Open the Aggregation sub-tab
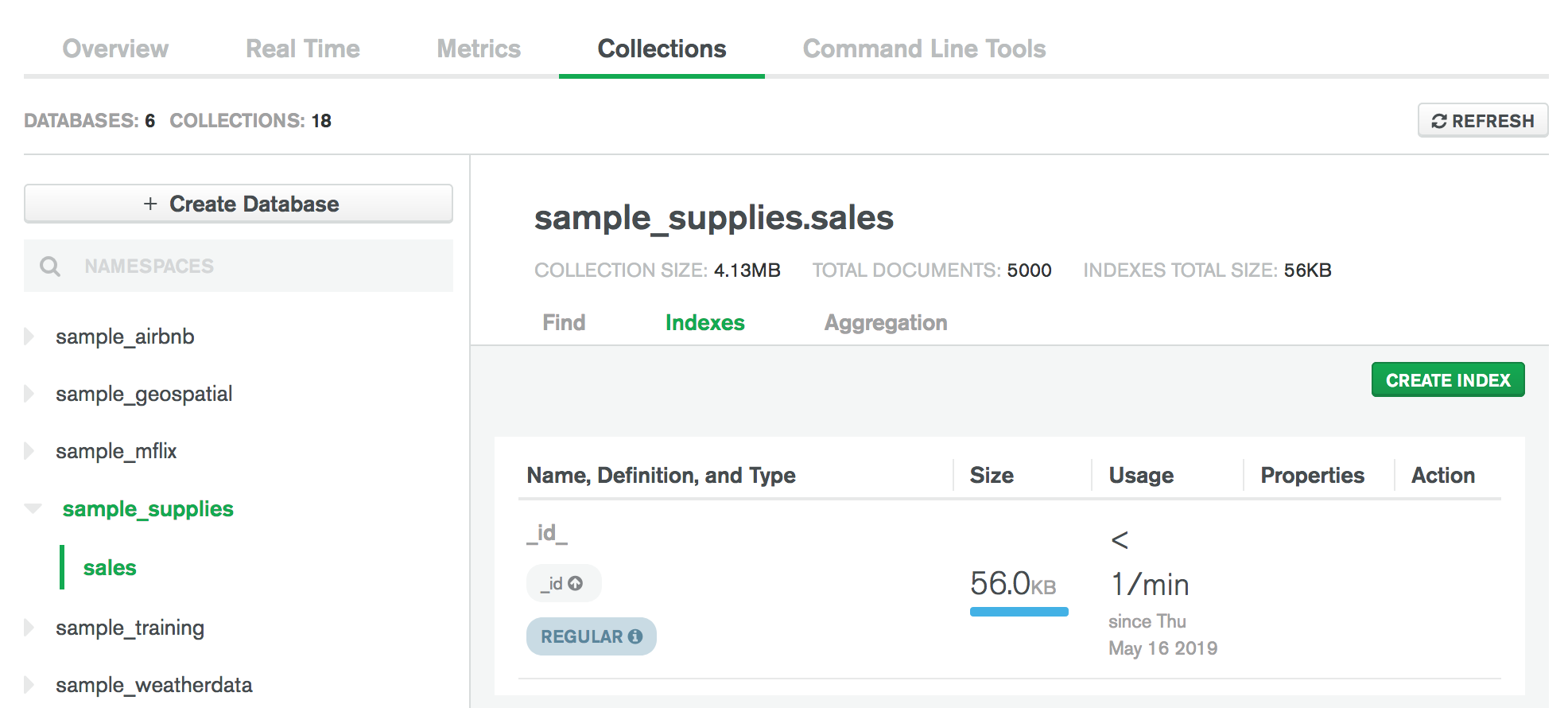 click(x=885, y=322)
